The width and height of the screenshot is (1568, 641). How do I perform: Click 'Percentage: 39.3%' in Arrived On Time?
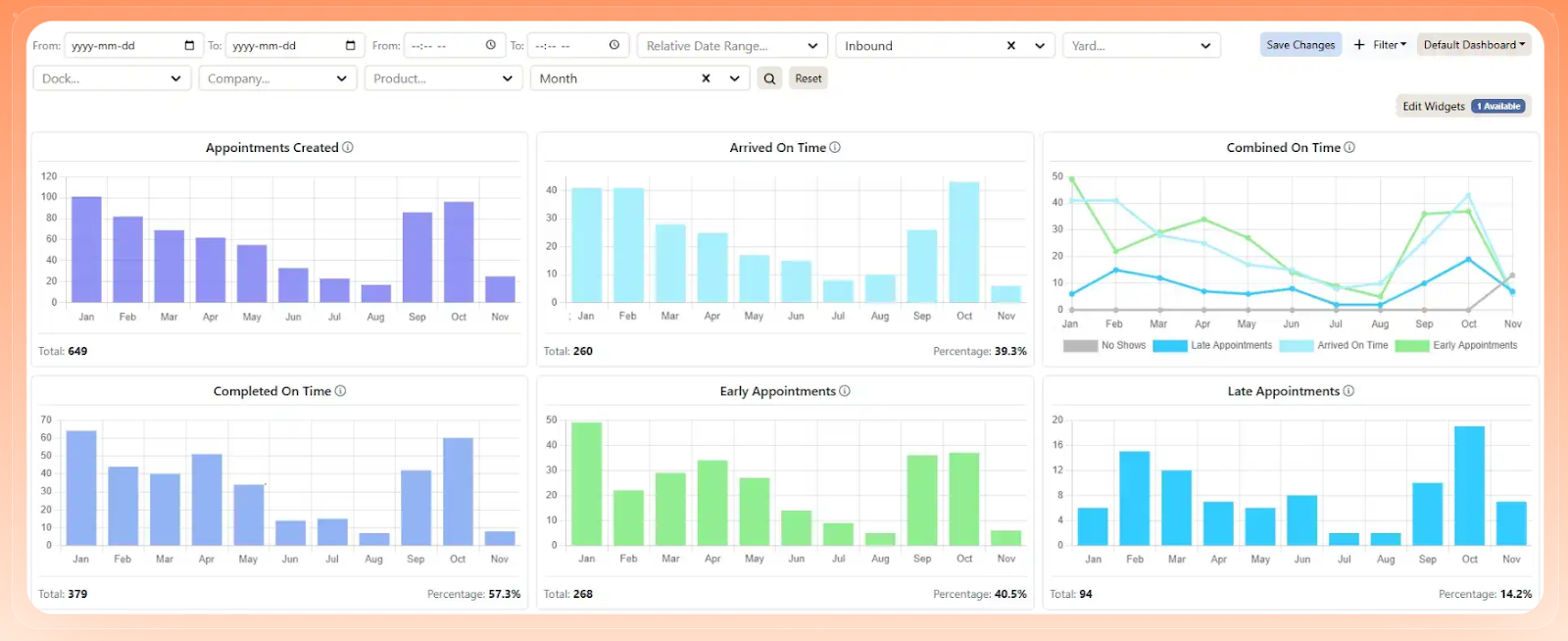pos(980,351)
